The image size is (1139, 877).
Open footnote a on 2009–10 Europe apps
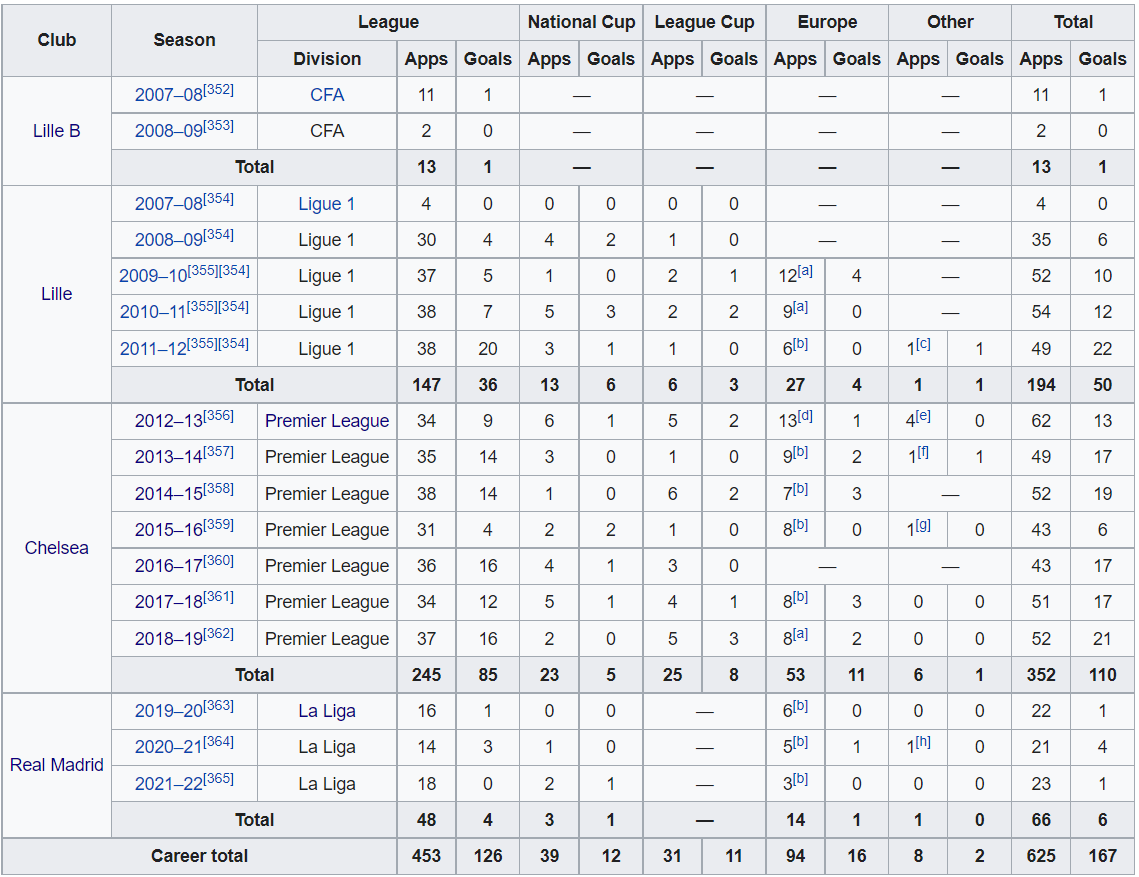coord(805,271)
